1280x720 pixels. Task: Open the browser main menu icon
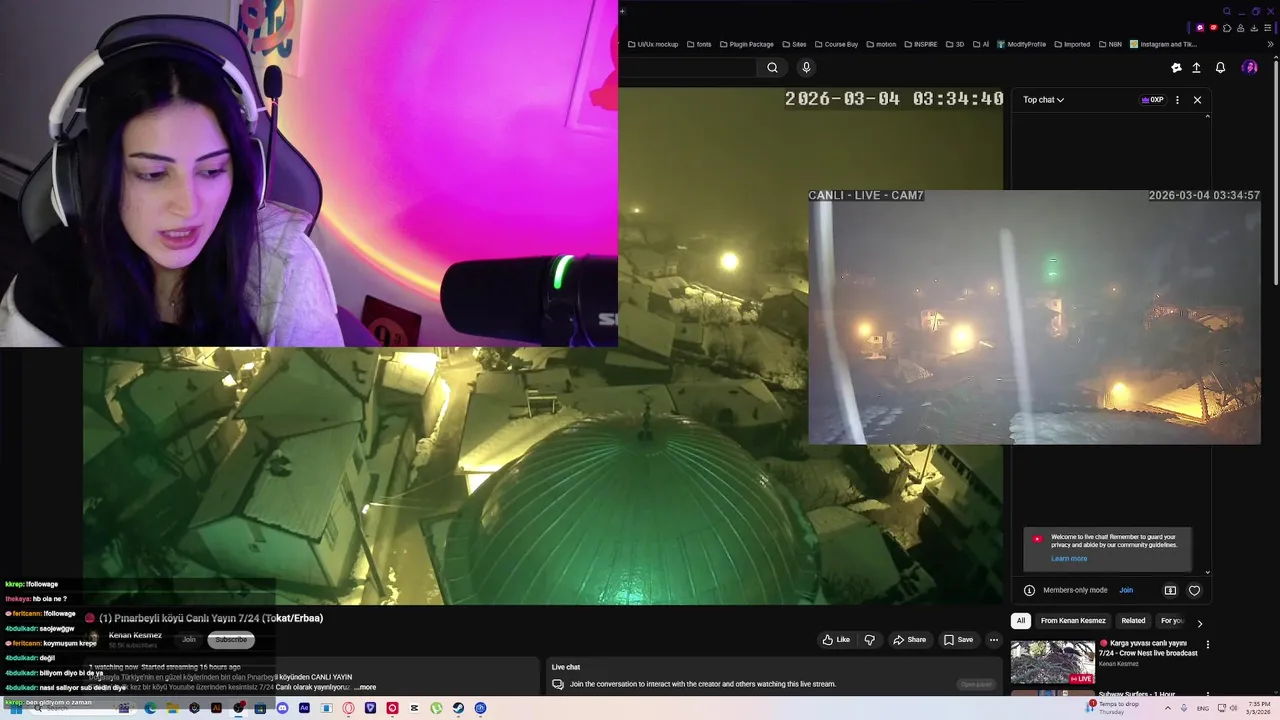point(1267,28)
